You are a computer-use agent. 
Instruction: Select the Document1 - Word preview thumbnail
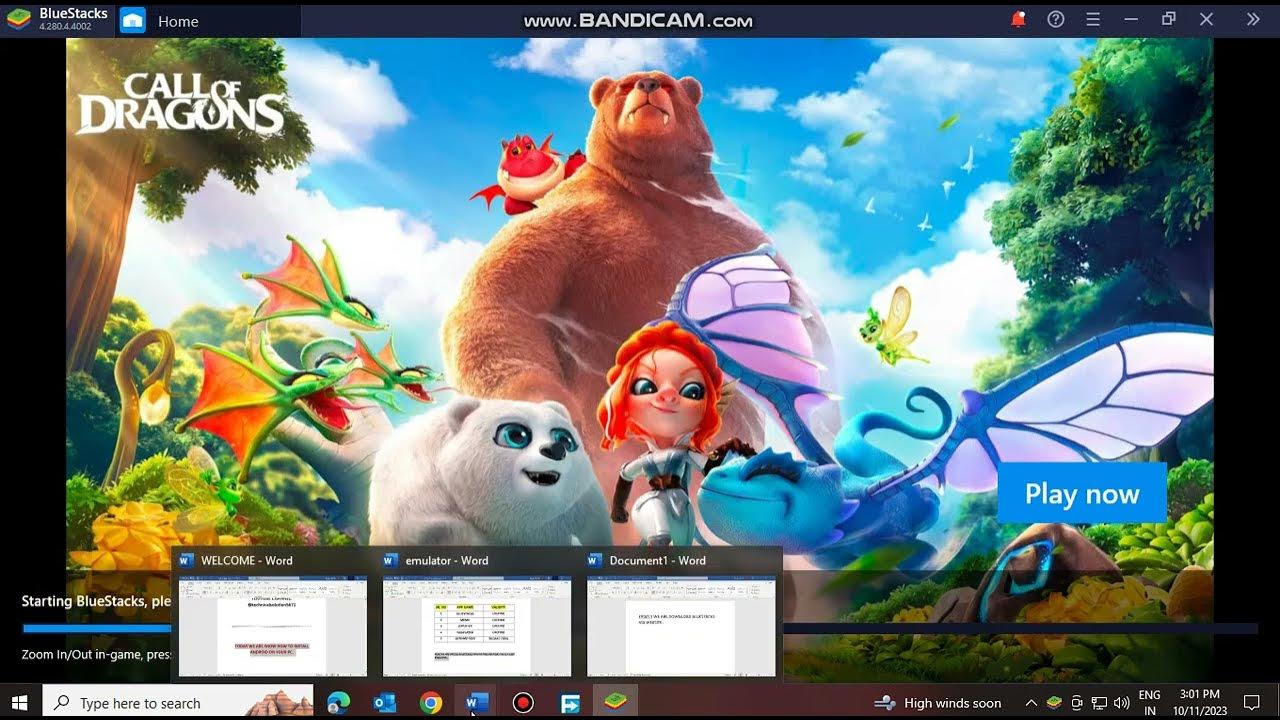[x=680, y=625]
